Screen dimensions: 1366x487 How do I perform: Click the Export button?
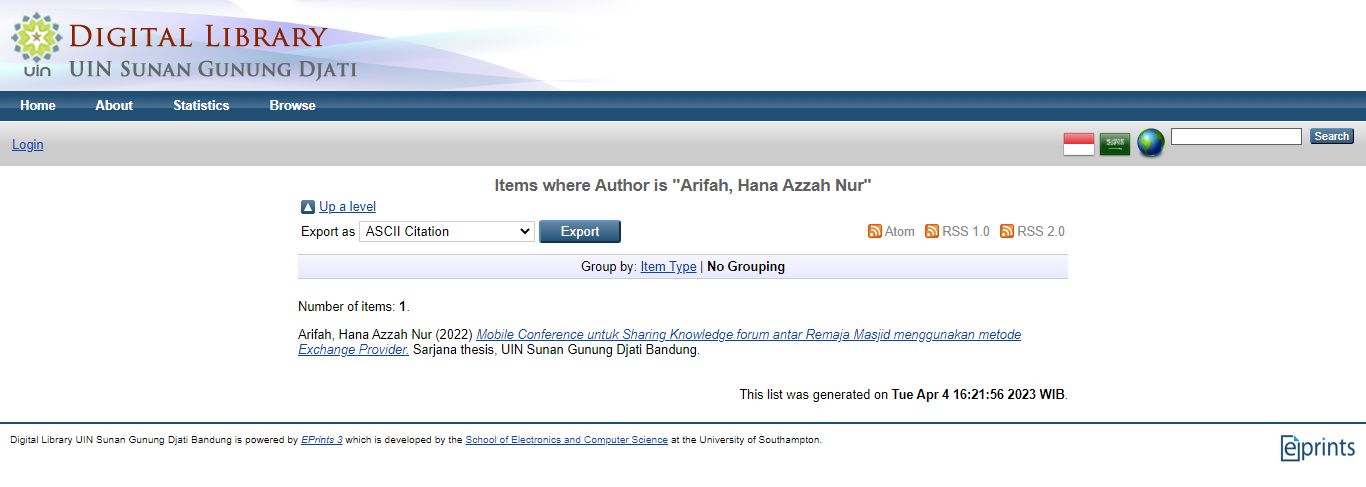coord(580,231)
